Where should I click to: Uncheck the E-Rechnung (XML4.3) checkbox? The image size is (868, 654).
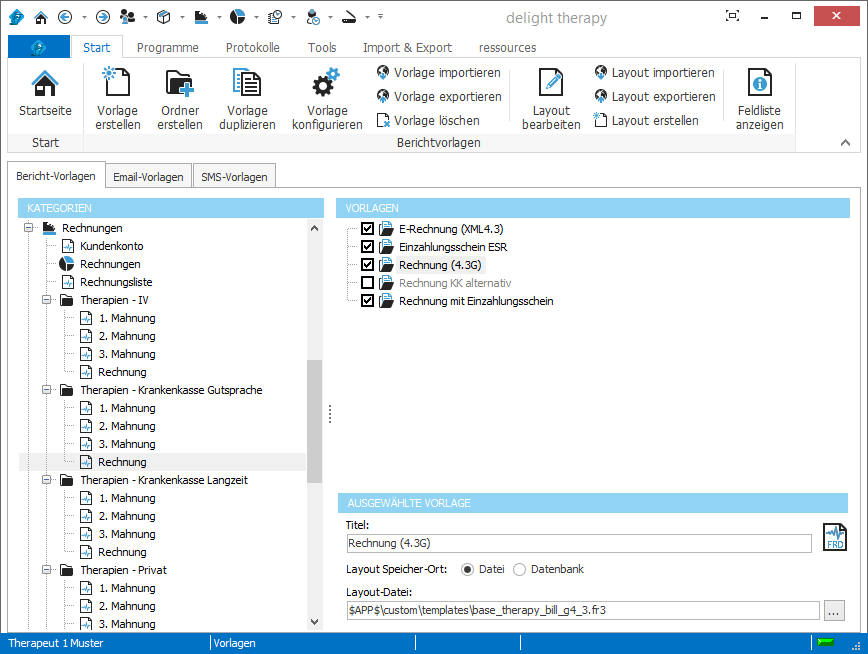click(x=367, y=229)
